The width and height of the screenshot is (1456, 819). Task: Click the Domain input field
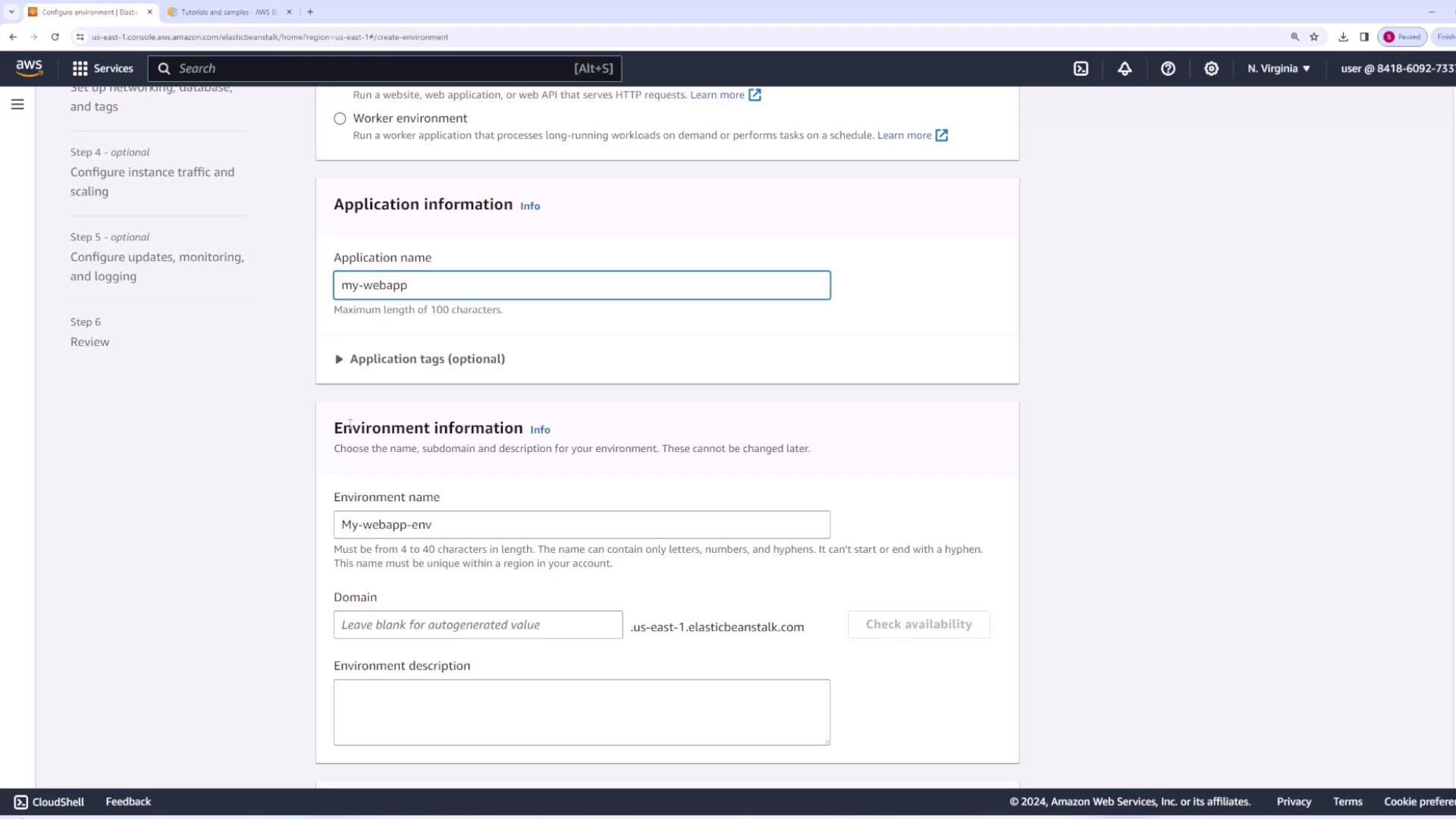pyautogui.click(x=478, y=625)
